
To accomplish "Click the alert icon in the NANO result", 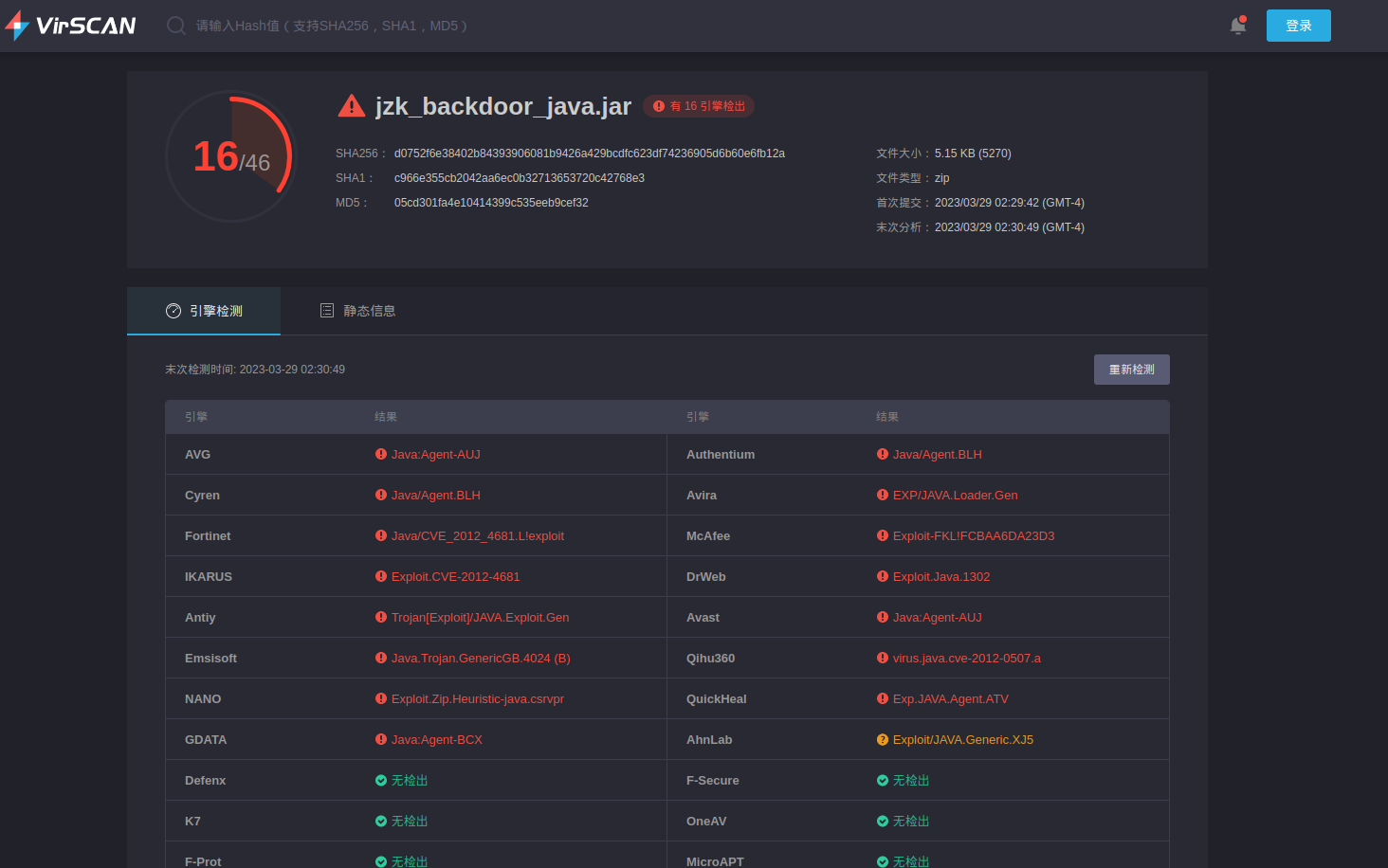I will 381,698.
